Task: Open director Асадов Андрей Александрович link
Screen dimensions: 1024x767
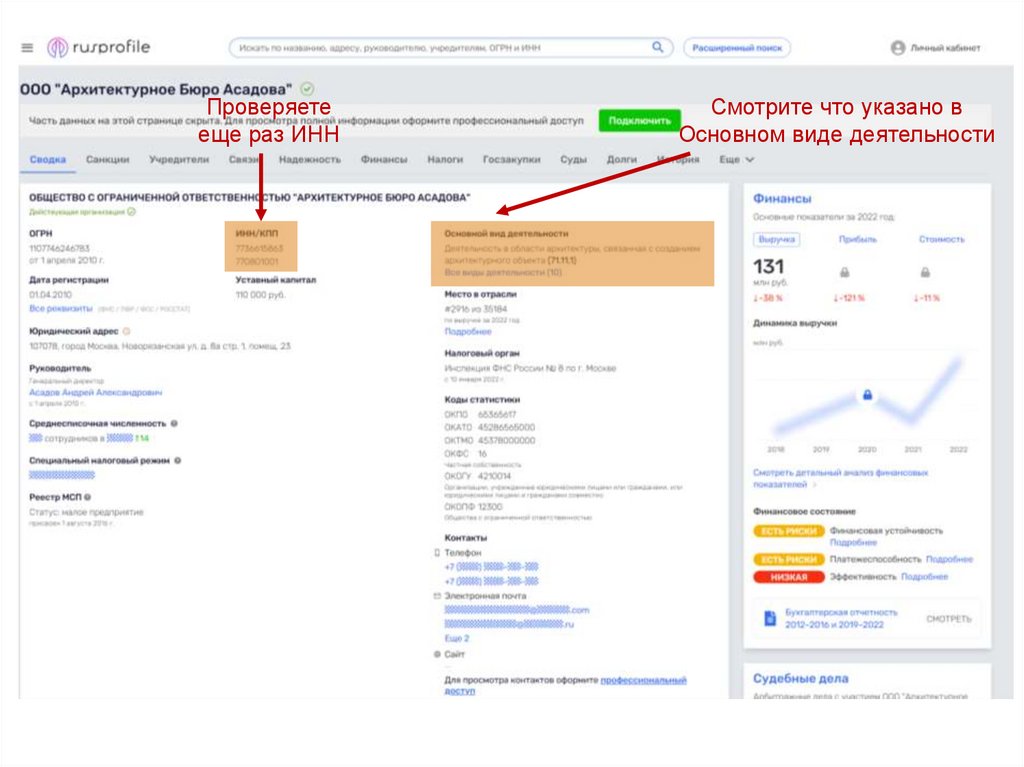Action: tap(95, 392)
